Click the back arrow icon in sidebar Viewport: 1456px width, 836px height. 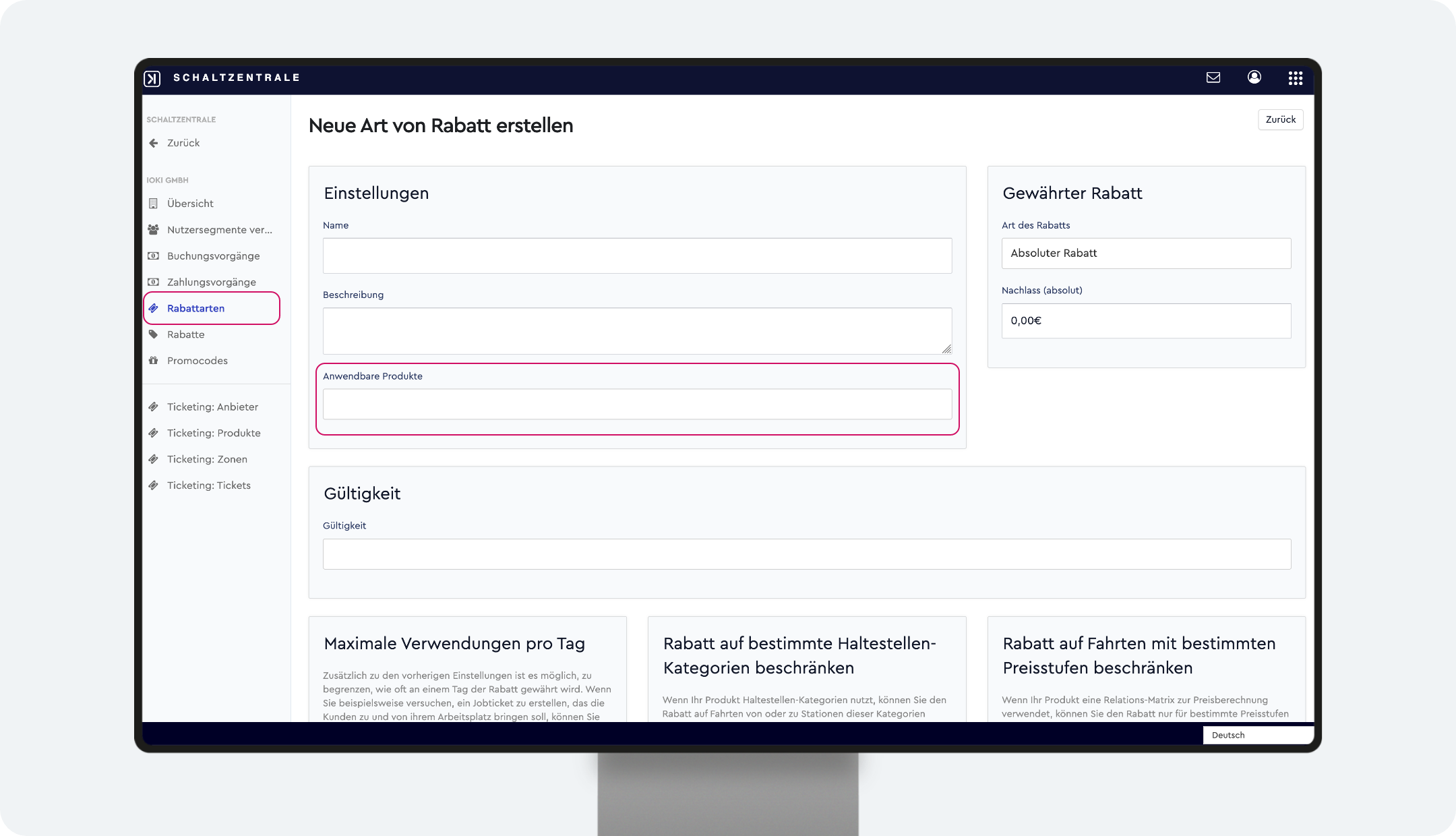[x=154, y=143]
